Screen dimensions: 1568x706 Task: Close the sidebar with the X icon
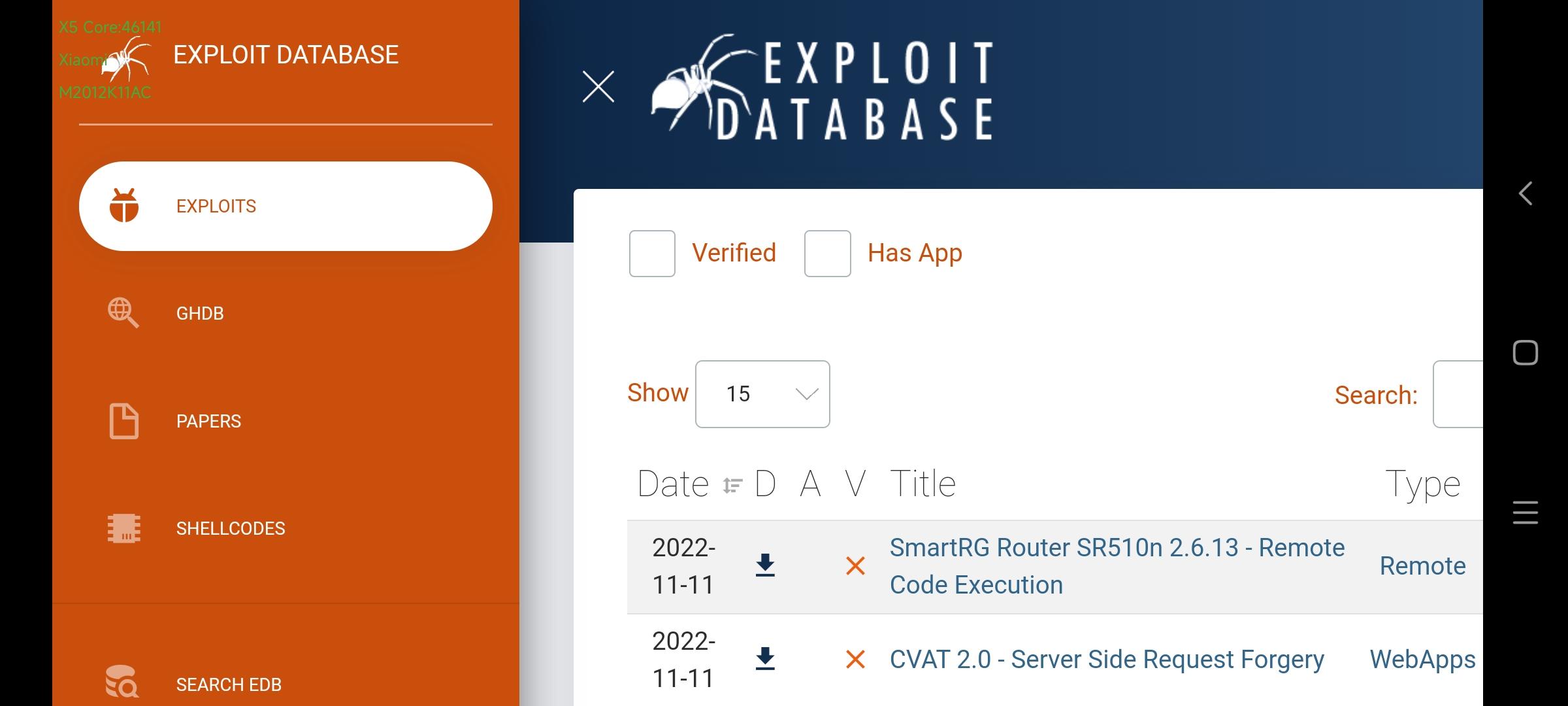[x=598, y=87]
